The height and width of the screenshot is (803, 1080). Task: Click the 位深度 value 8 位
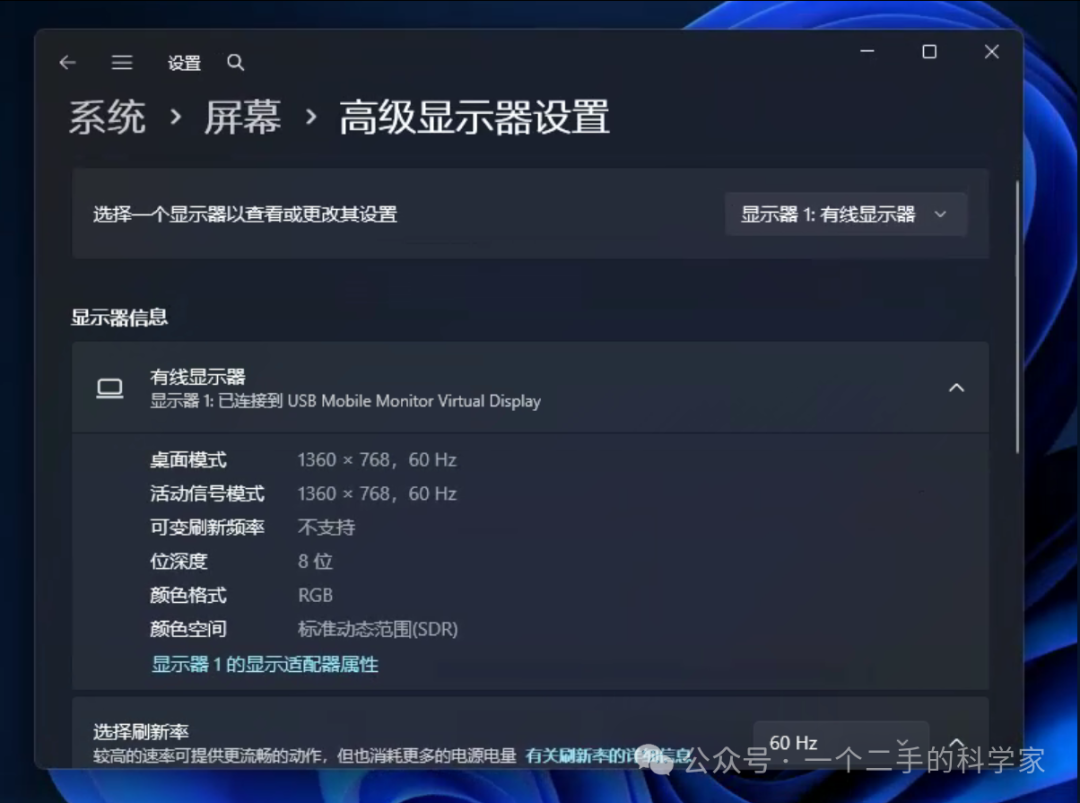(x=315, y=561)
